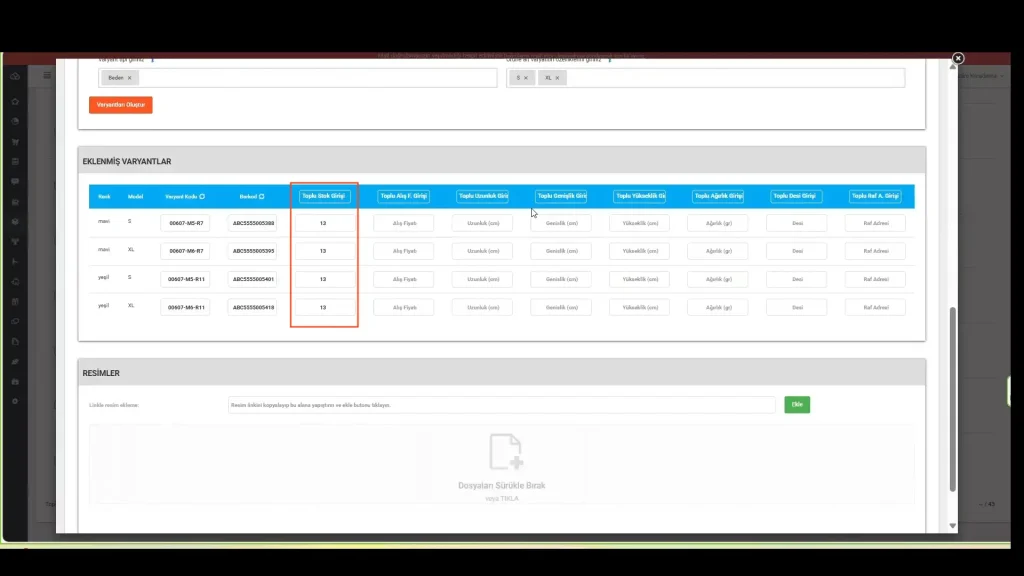Open the shopping cart sidebar icon
This screenshot has width=1024, height=576.
[15, 141]
